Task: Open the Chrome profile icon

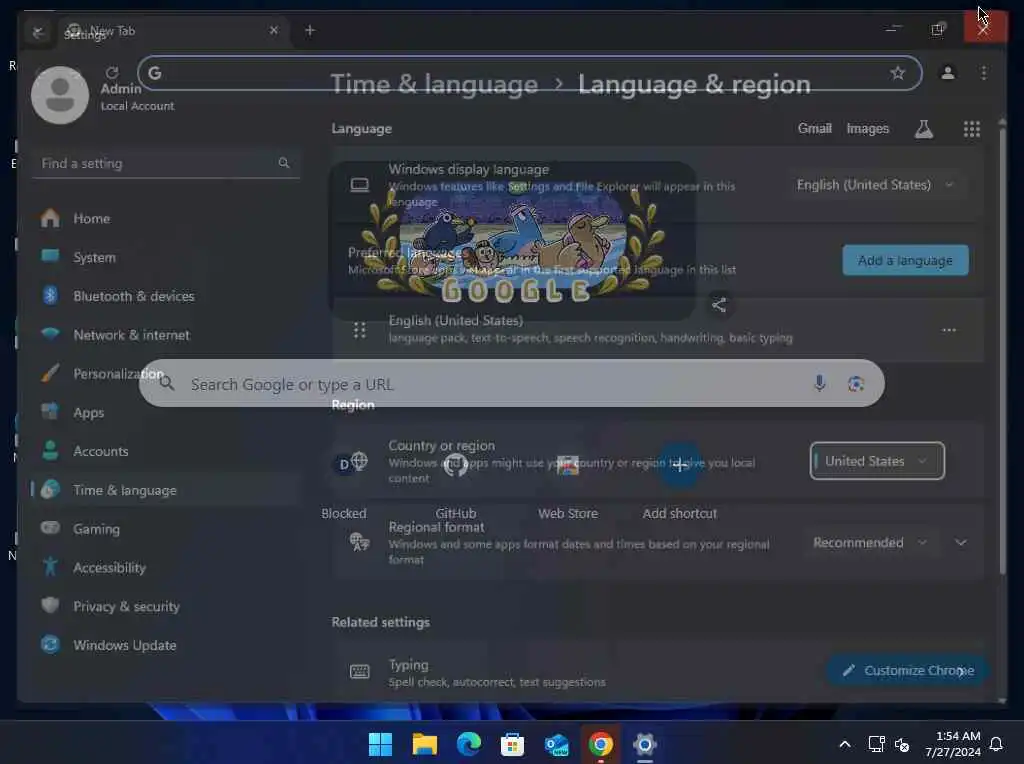Action: point(948,72)
